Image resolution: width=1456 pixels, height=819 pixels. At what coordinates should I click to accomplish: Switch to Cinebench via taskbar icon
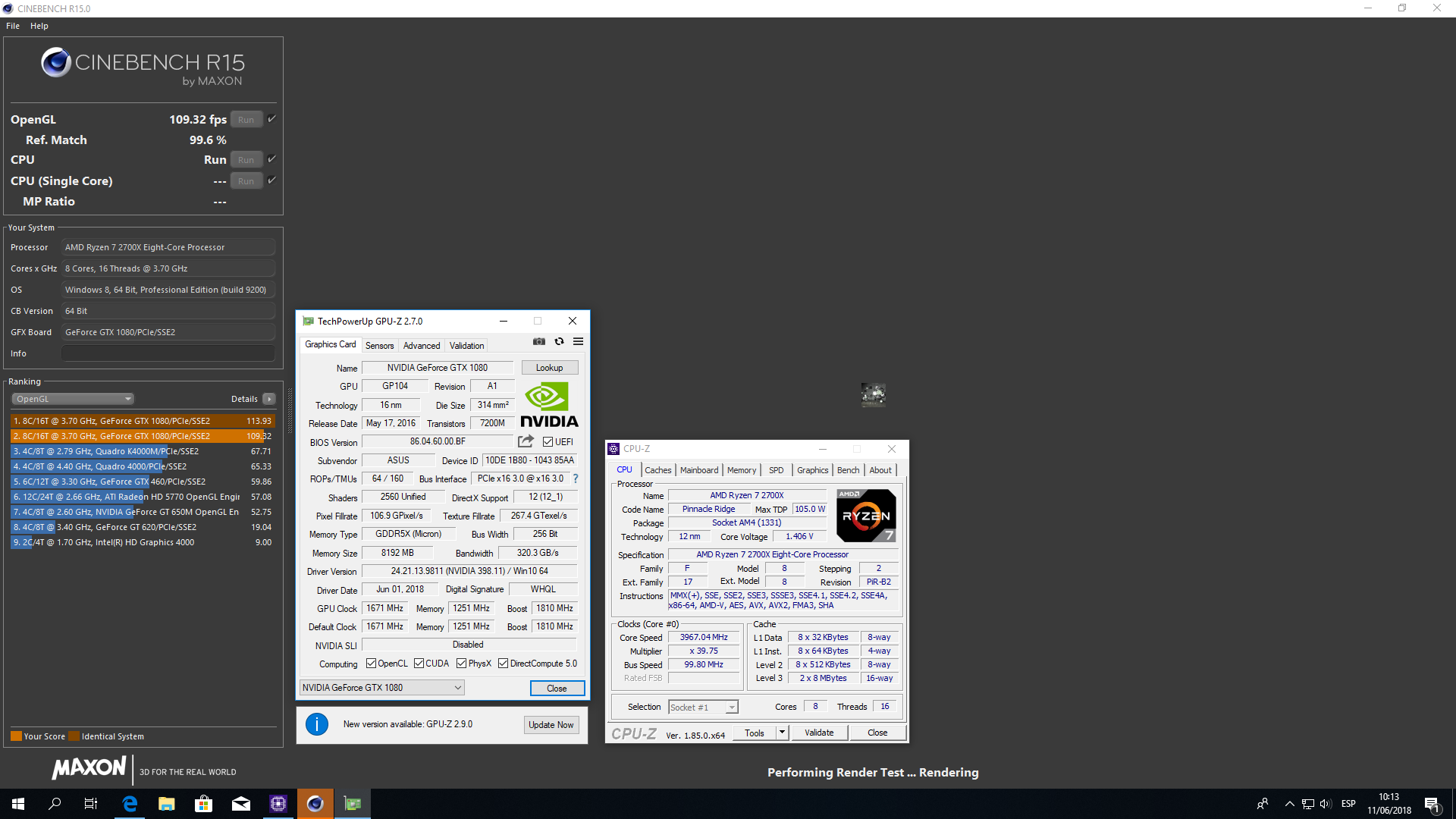315,804
